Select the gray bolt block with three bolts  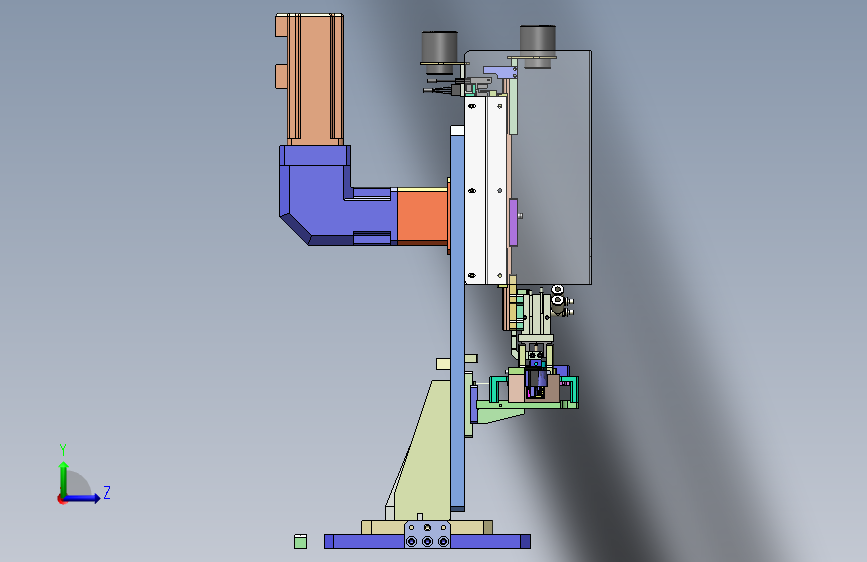click(427, 534)
